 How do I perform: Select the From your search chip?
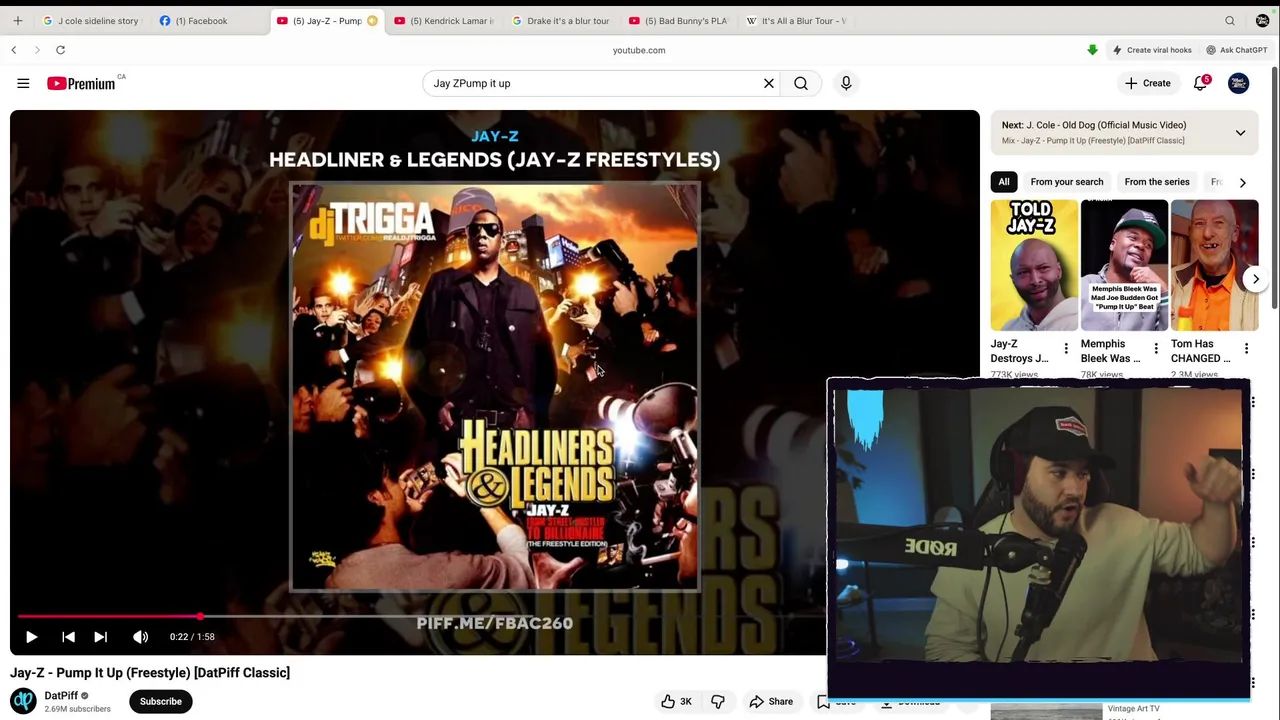click(x=1067, y=181)
